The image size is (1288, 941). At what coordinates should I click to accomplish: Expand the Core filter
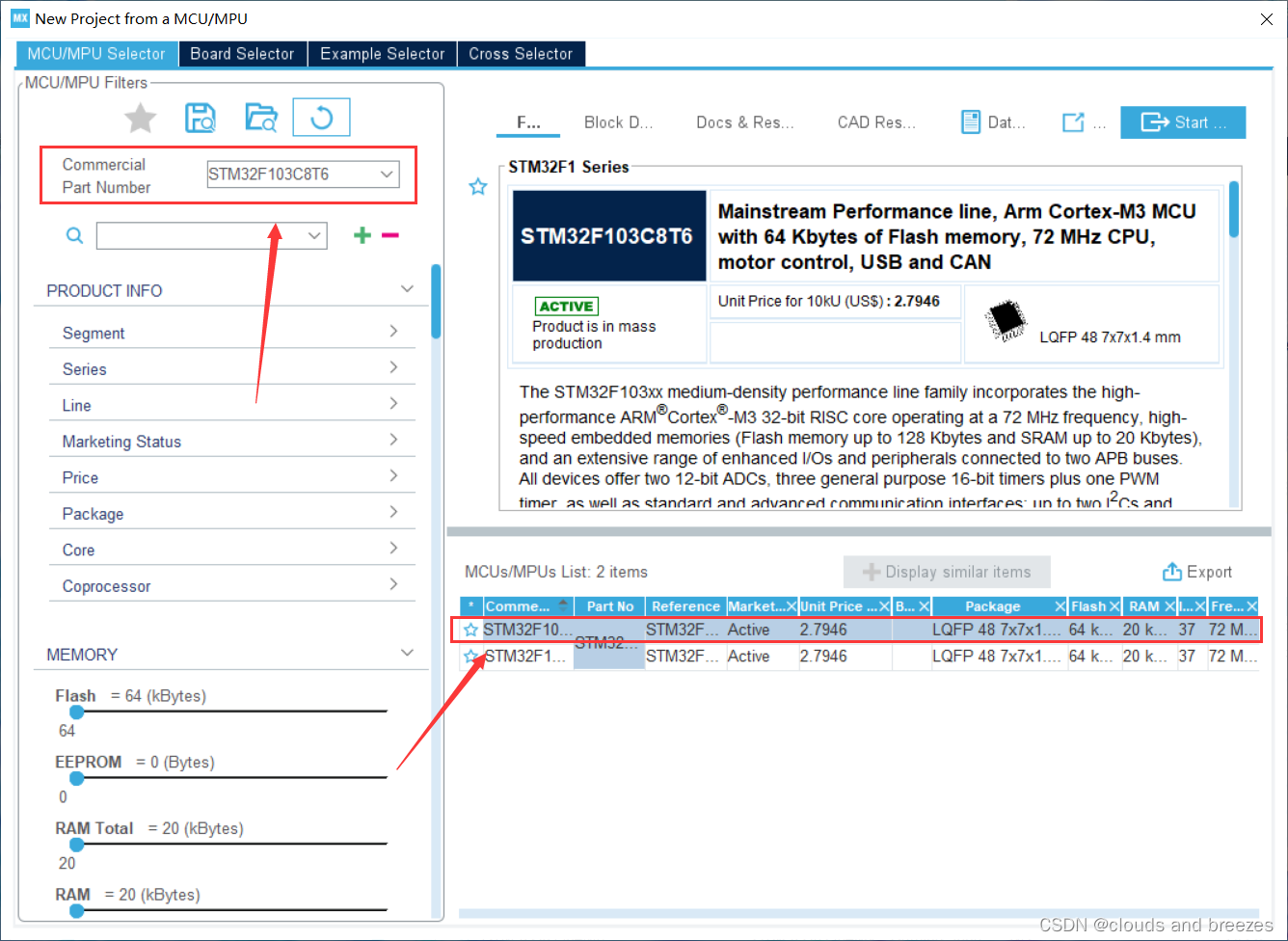click(x=393, y=549)
